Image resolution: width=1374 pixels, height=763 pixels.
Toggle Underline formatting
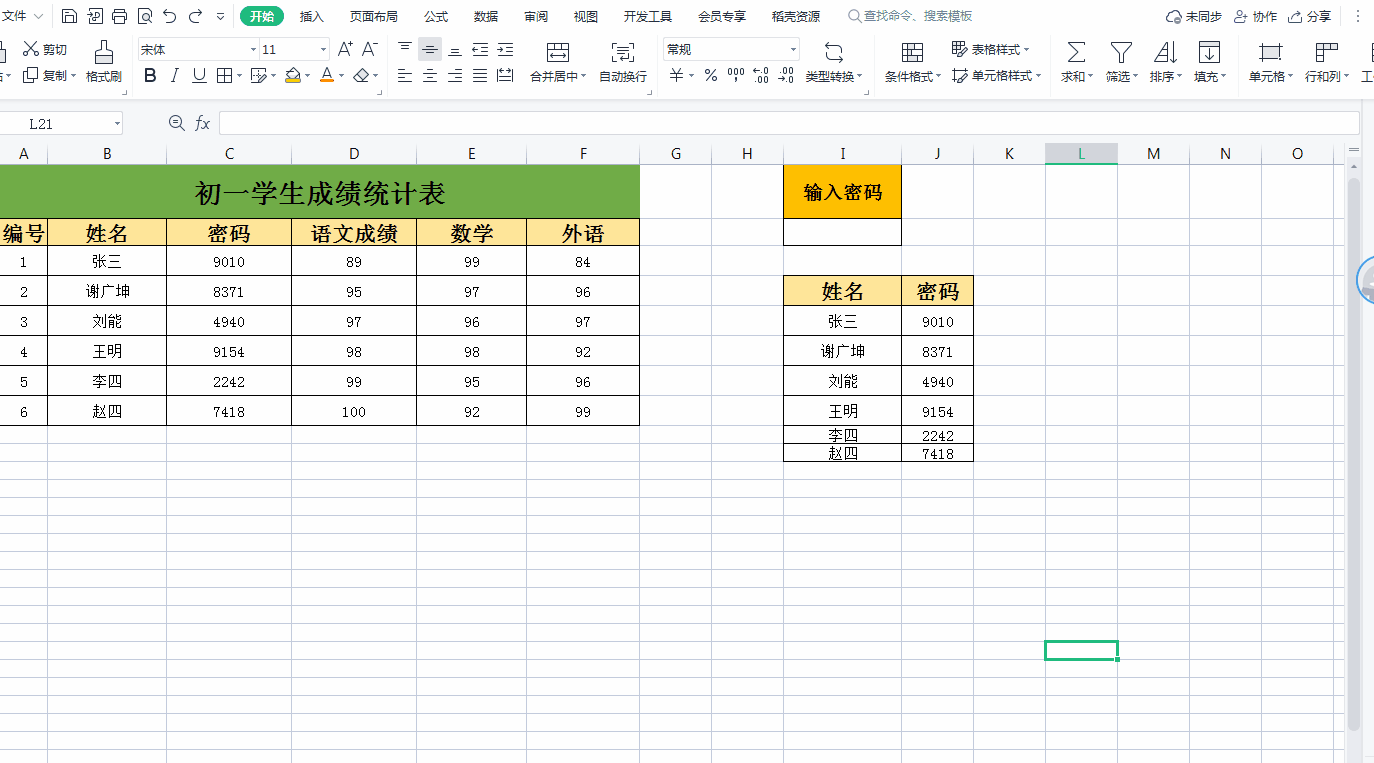pyautogui.click(x=199, y=75)
